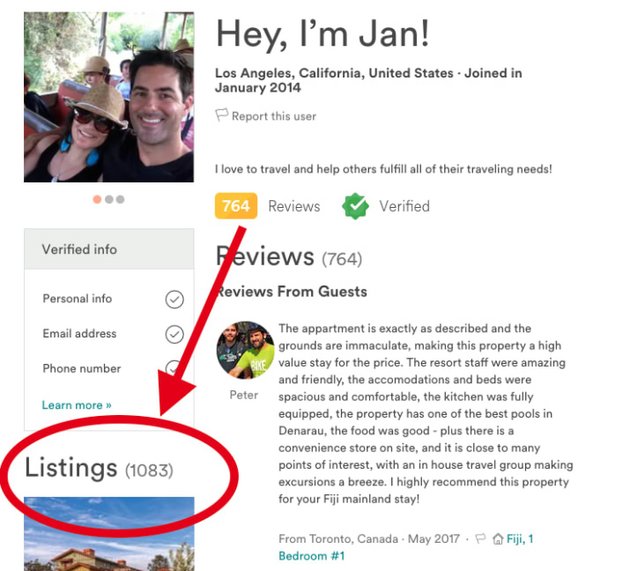Click the Personal info checkmark icon
This screenshot has height=571, width=630.
click(x=174, y=299)
